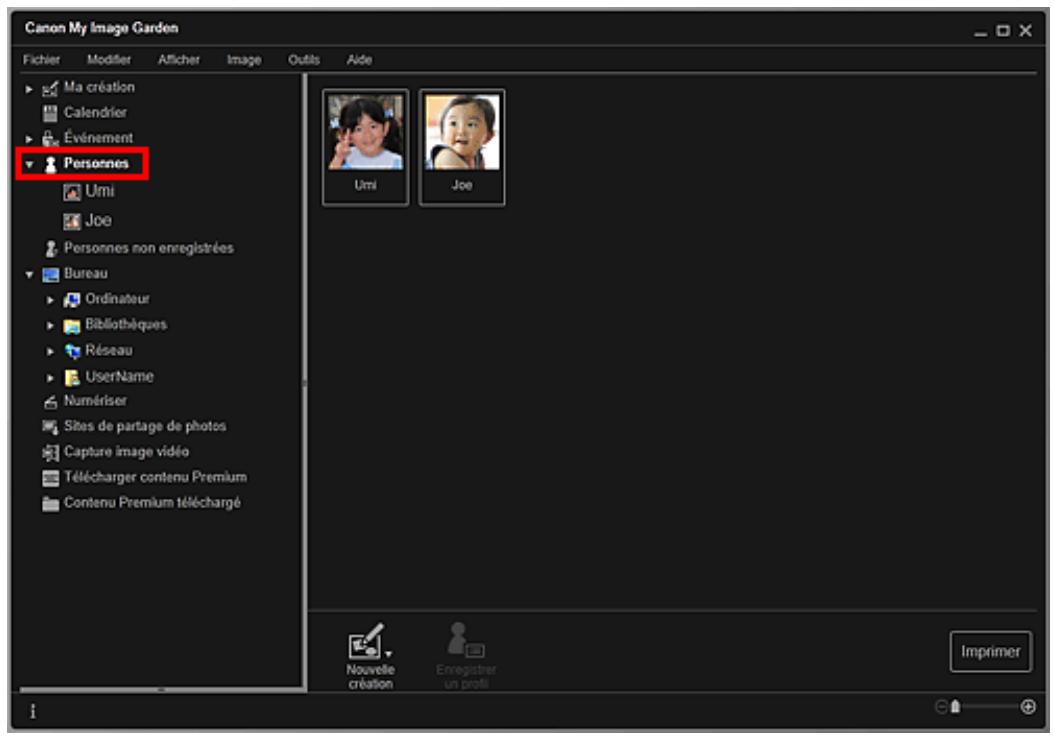The image size is (1054, 737).
Task: Click the information icon in status bar
Action: tap(32, 709)
